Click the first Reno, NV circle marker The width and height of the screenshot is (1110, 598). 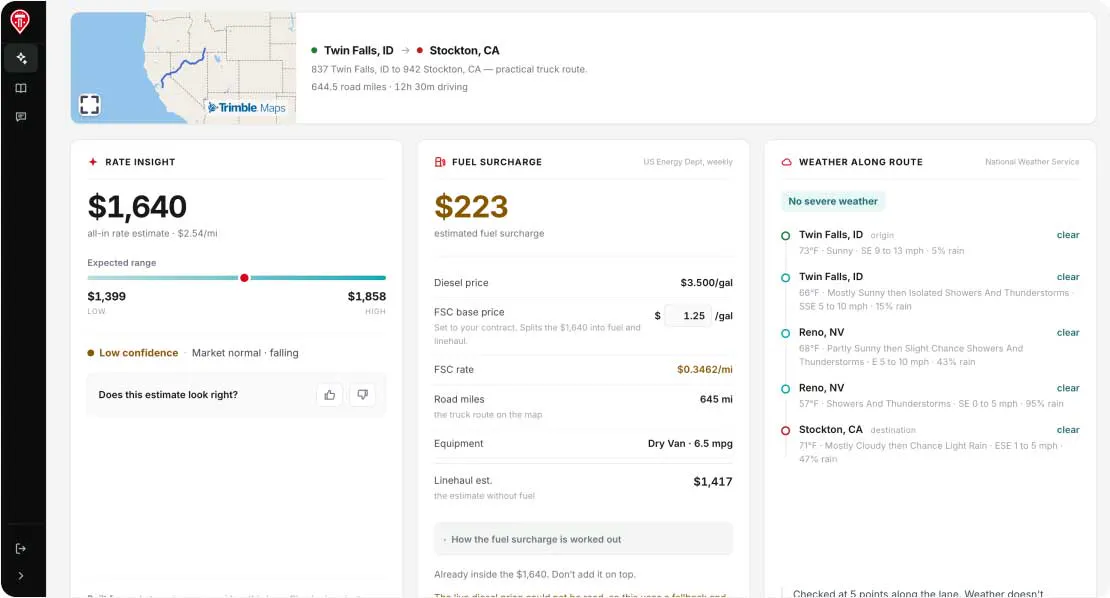click(786, 333)
